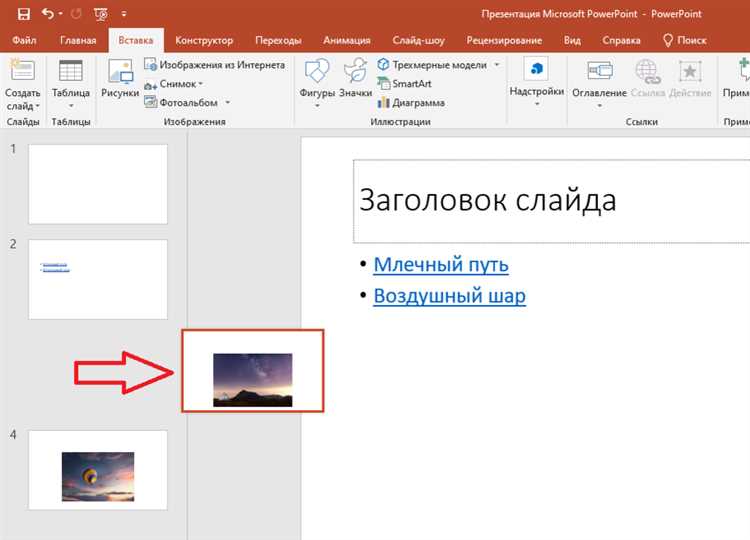Click the Действие star icon
The width and height of the screenshot is (750, 540).
pos(690,72)
